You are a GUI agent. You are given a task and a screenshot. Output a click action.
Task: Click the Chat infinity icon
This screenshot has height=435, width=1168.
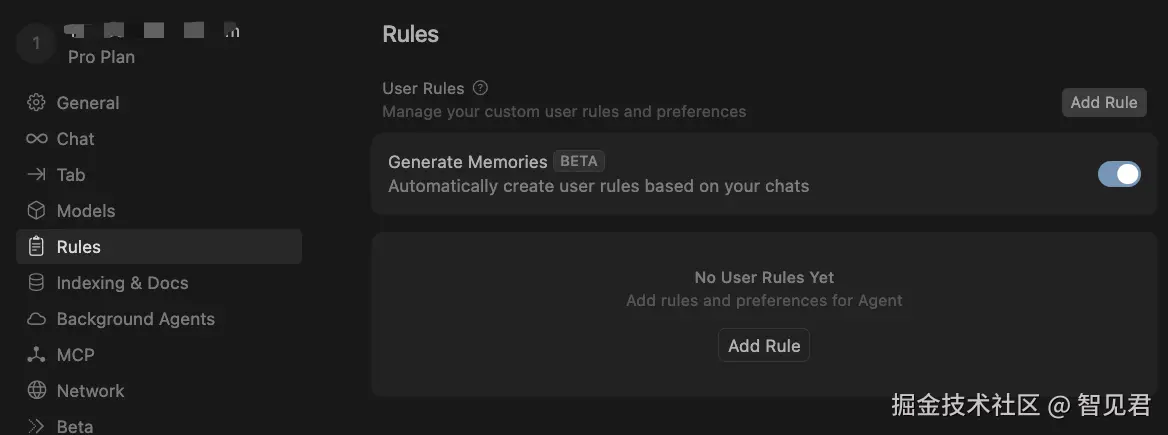click(x=36, y=139)
